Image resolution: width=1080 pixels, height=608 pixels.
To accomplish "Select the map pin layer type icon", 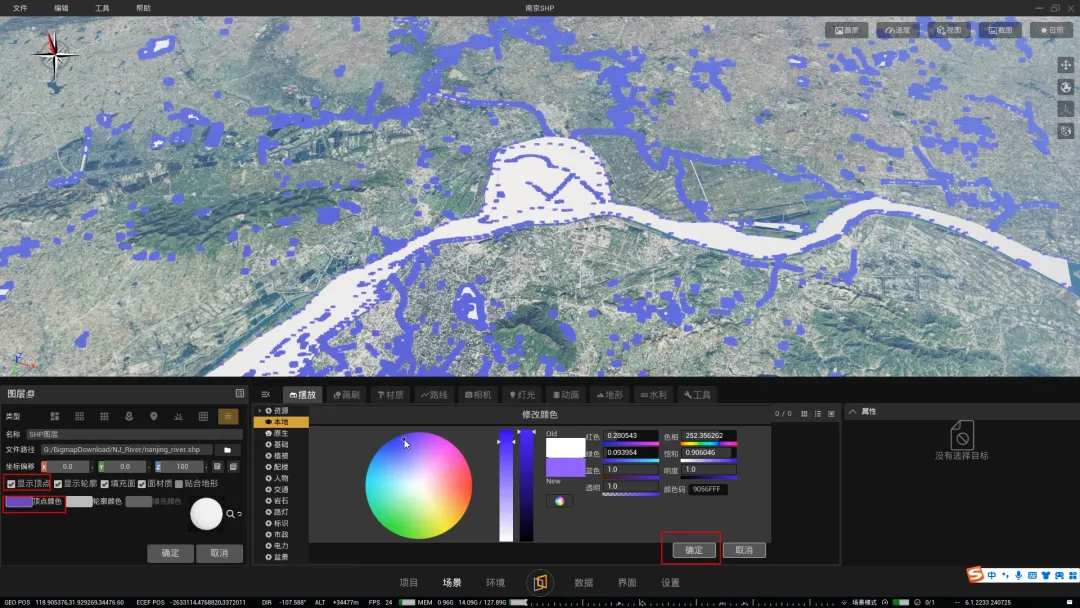I will [x=154, y=417].
